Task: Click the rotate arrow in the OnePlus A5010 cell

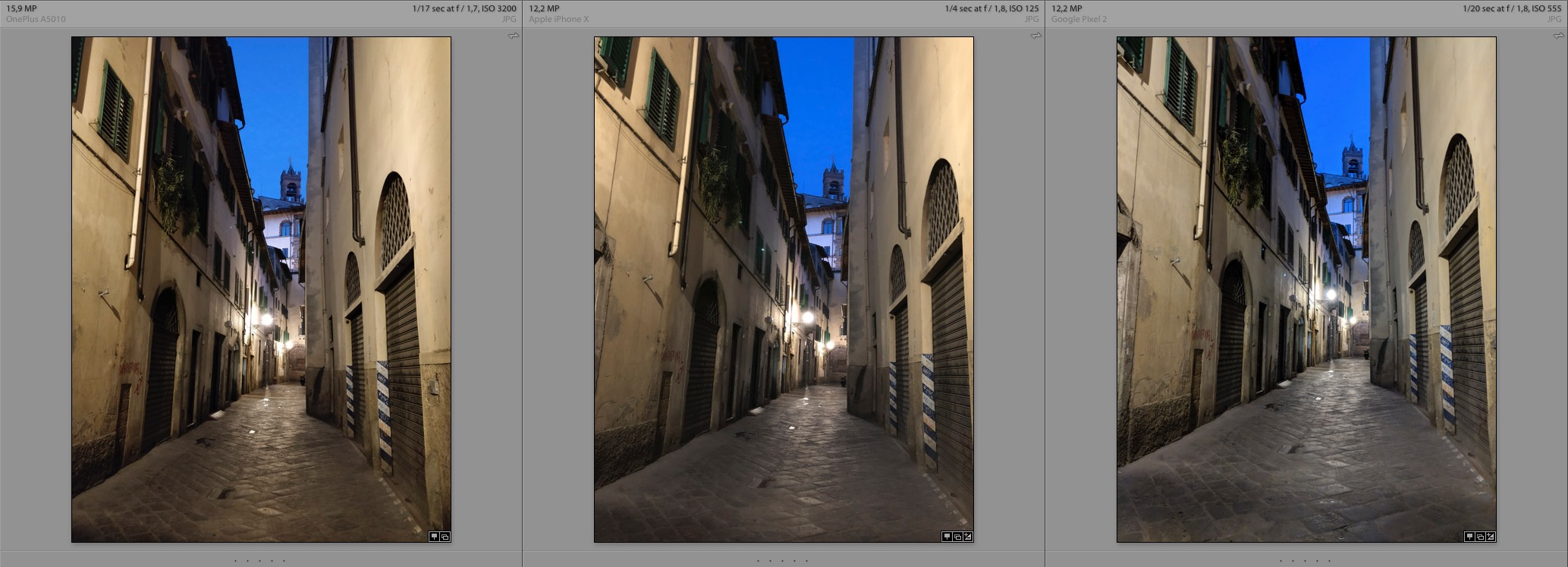Action: tap(514, 36)
